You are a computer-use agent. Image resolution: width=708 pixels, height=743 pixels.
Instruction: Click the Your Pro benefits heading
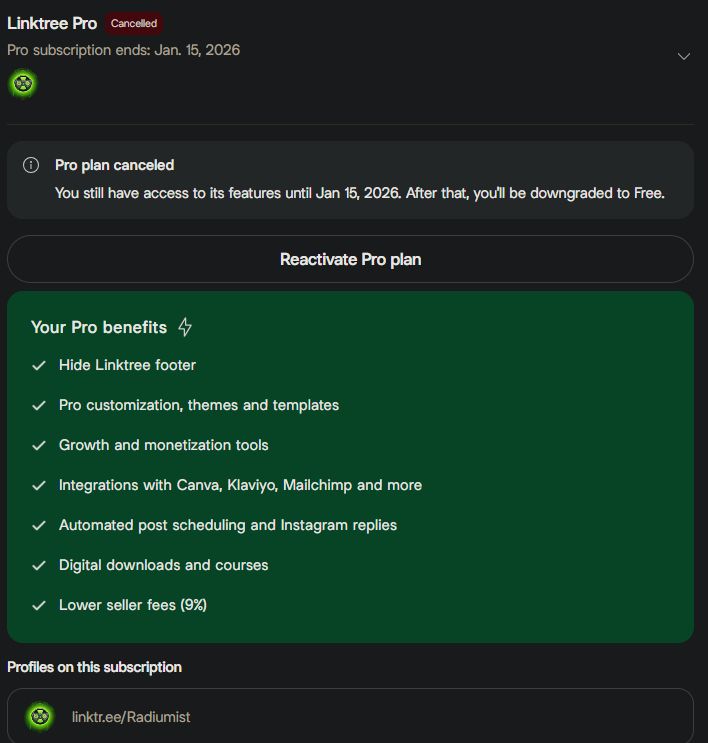tap(99, 327)
